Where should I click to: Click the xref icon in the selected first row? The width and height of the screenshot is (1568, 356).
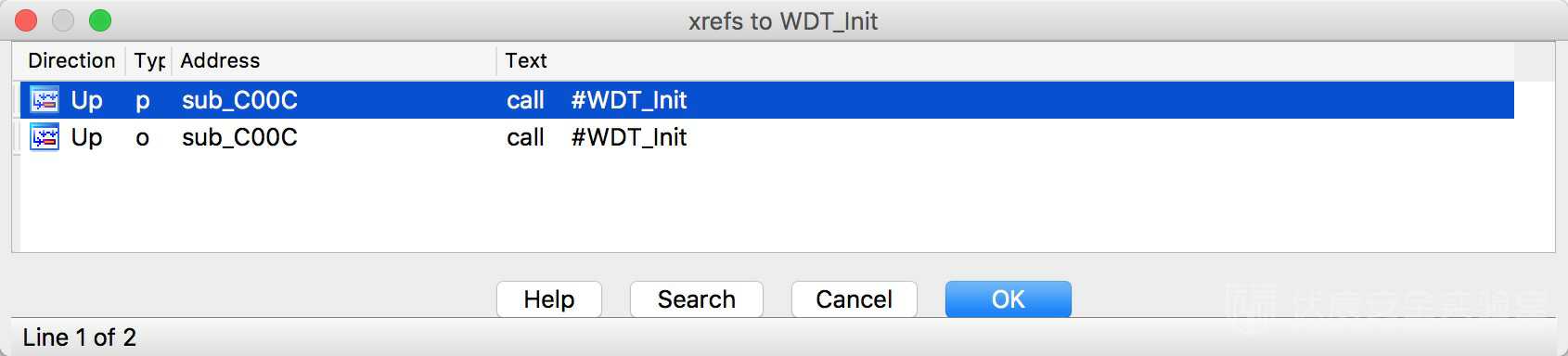(45, 99)
